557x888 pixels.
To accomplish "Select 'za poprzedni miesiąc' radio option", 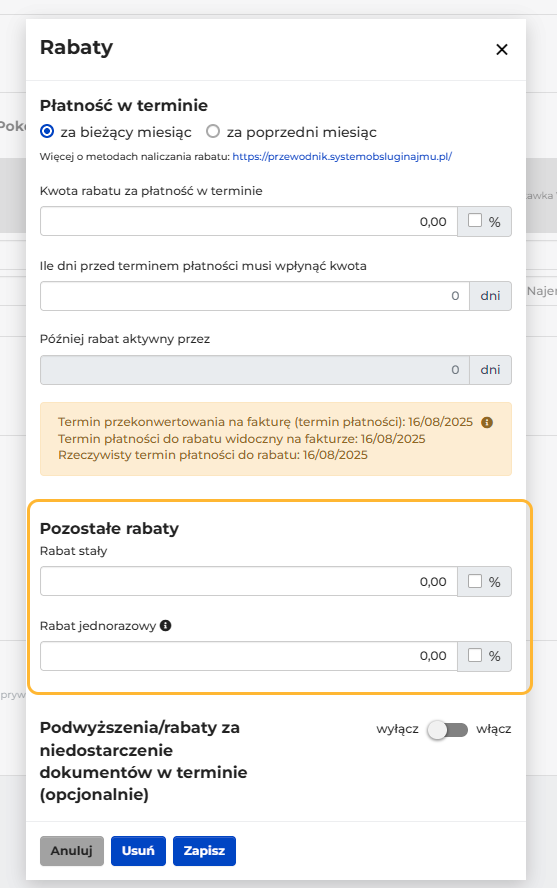I will click(213, 131).
